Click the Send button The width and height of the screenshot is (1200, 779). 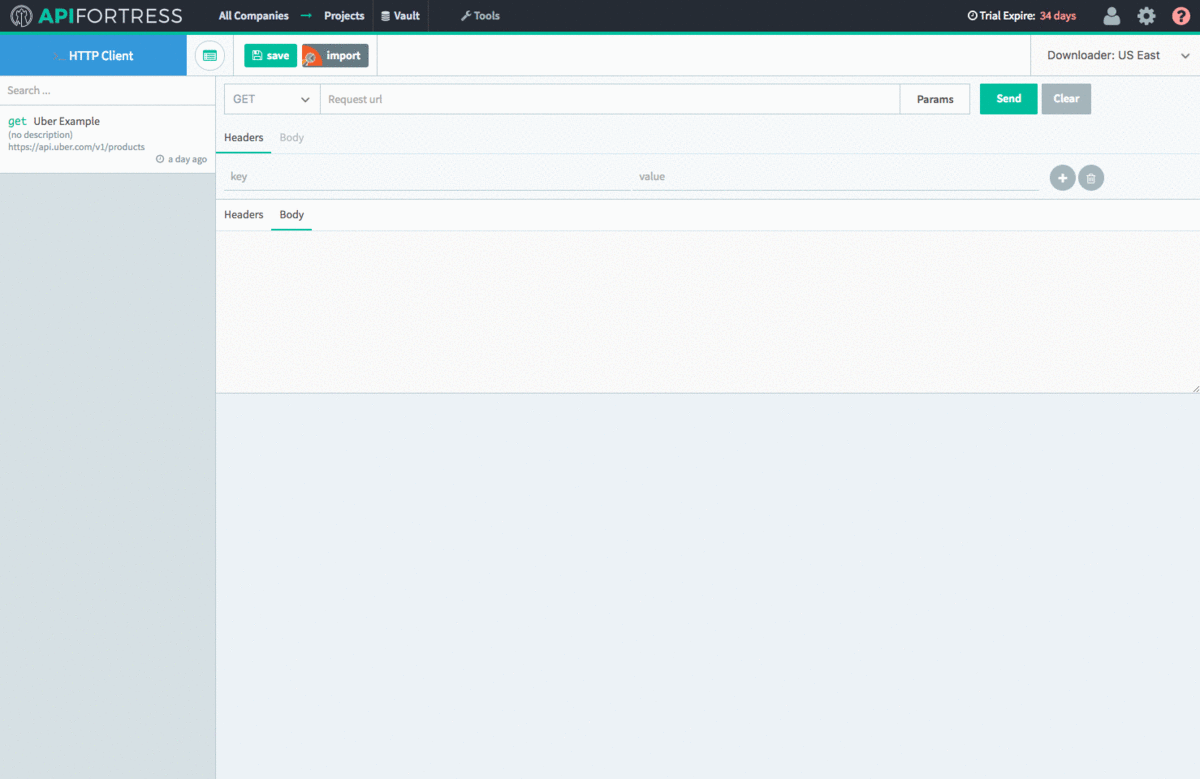pos(1008,99)
